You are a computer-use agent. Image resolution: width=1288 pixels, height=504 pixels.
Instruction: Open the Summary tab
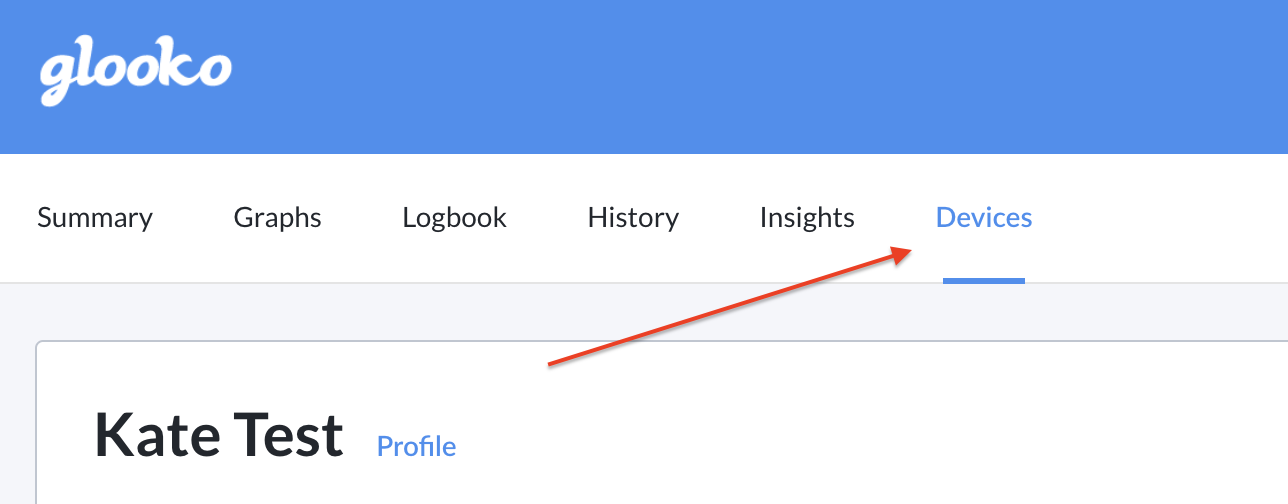[x=95, y=218]
